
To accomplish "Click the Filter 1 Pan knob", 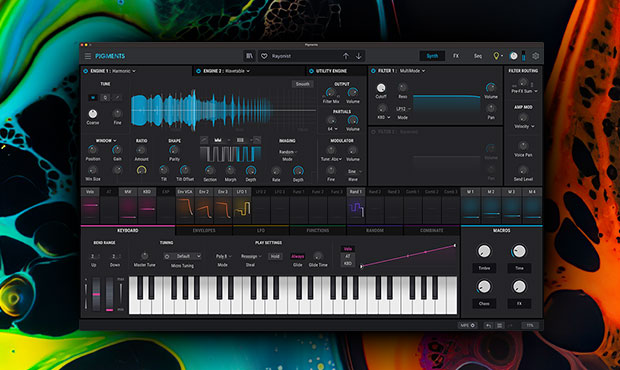I will tap(491, 108).
